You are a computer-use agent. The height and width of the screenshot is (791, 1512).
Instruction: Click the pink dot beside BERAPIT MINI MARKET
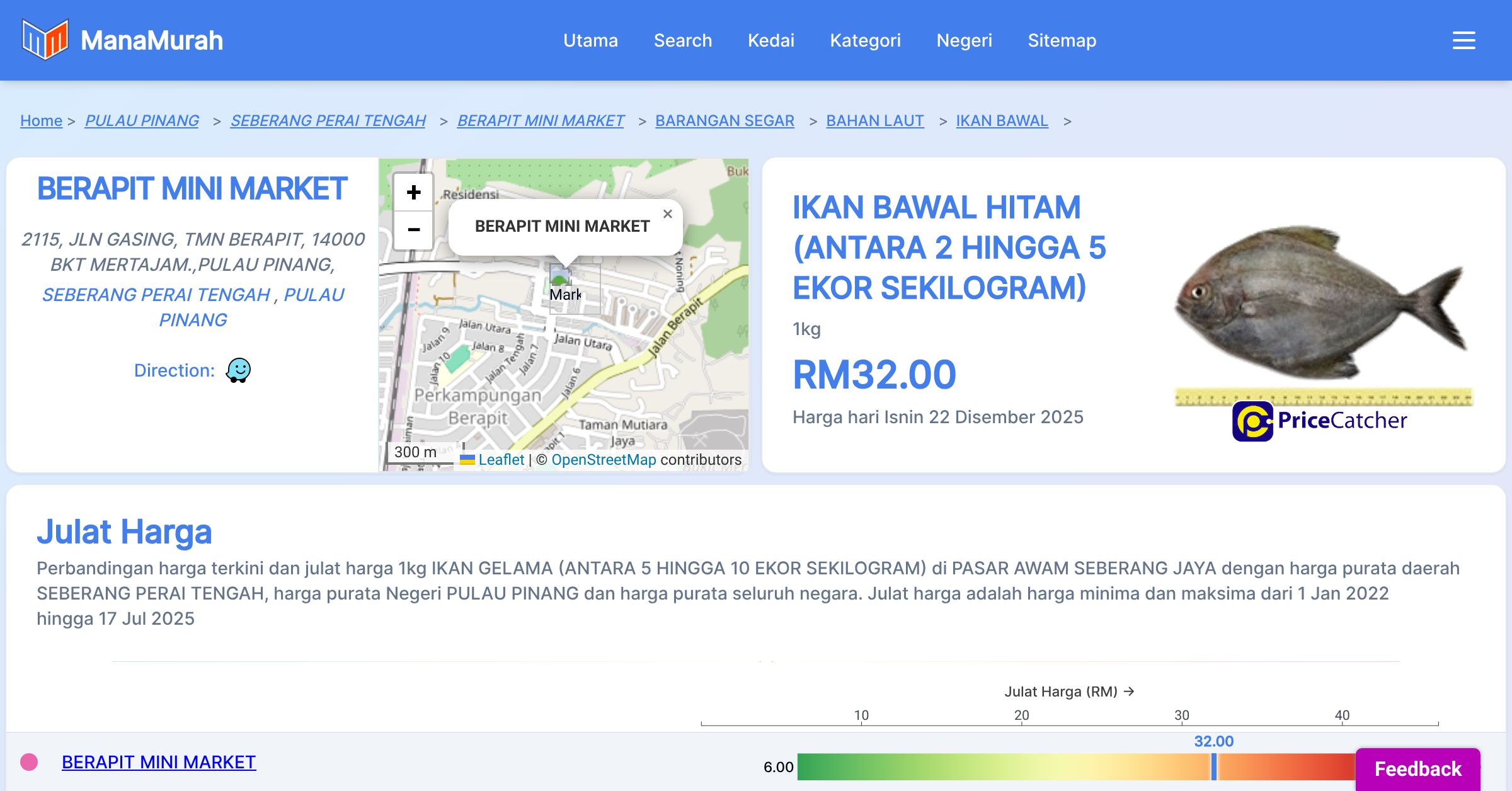click(x=29, y=762)
